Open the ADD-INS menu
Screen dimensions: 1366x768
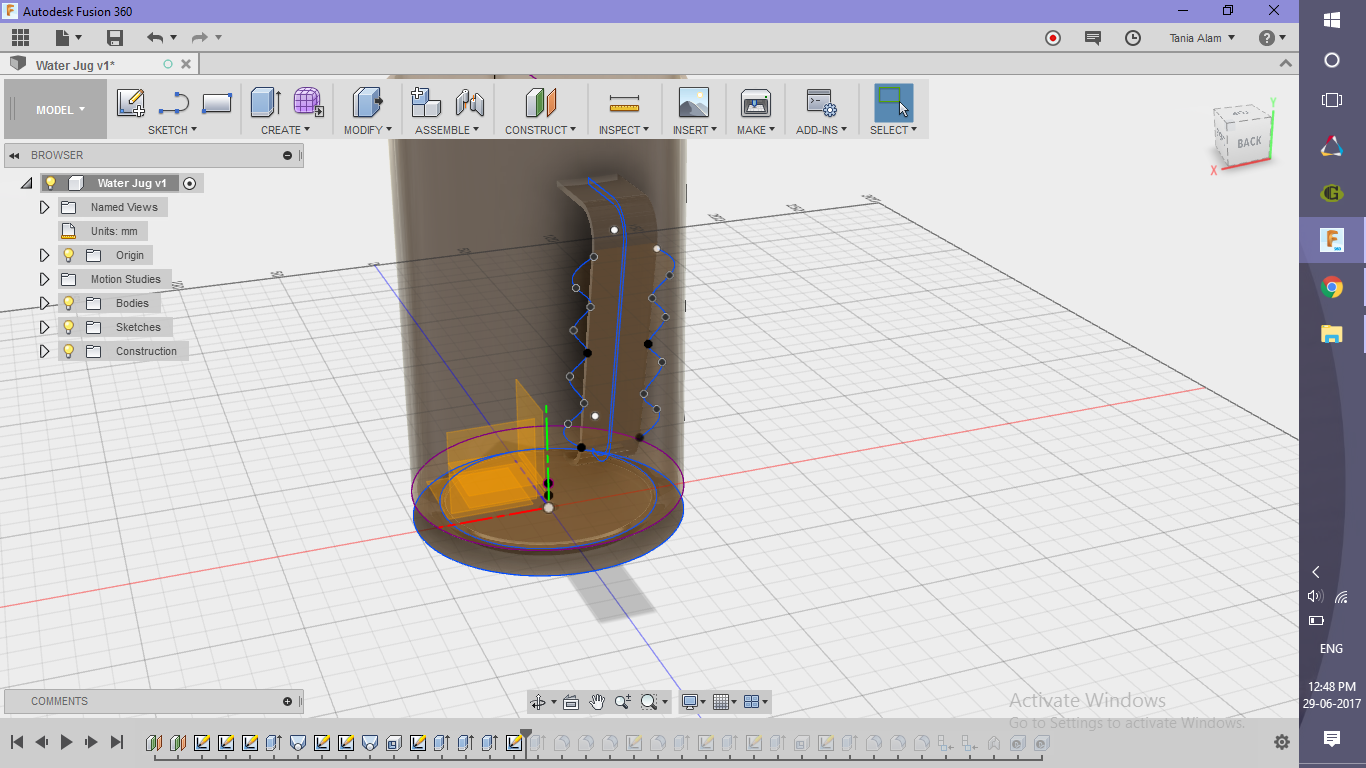[x=822, y=130]
